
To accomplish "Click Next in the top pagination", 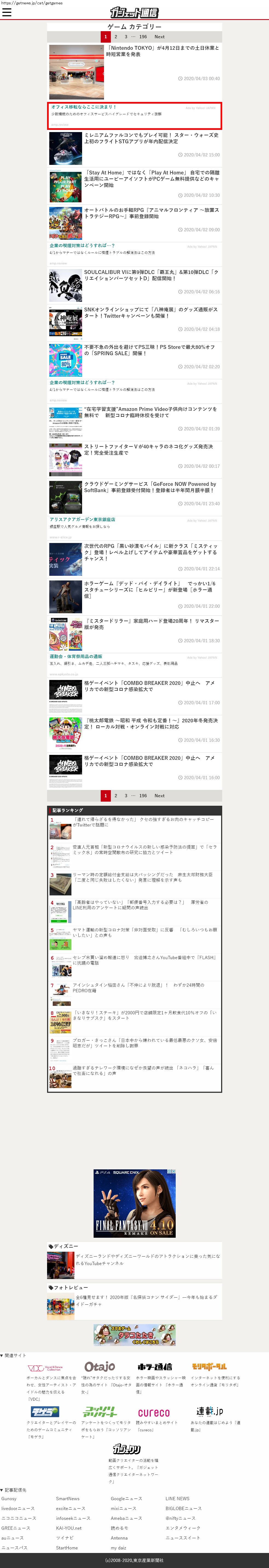I will click(x=160, y=37).
